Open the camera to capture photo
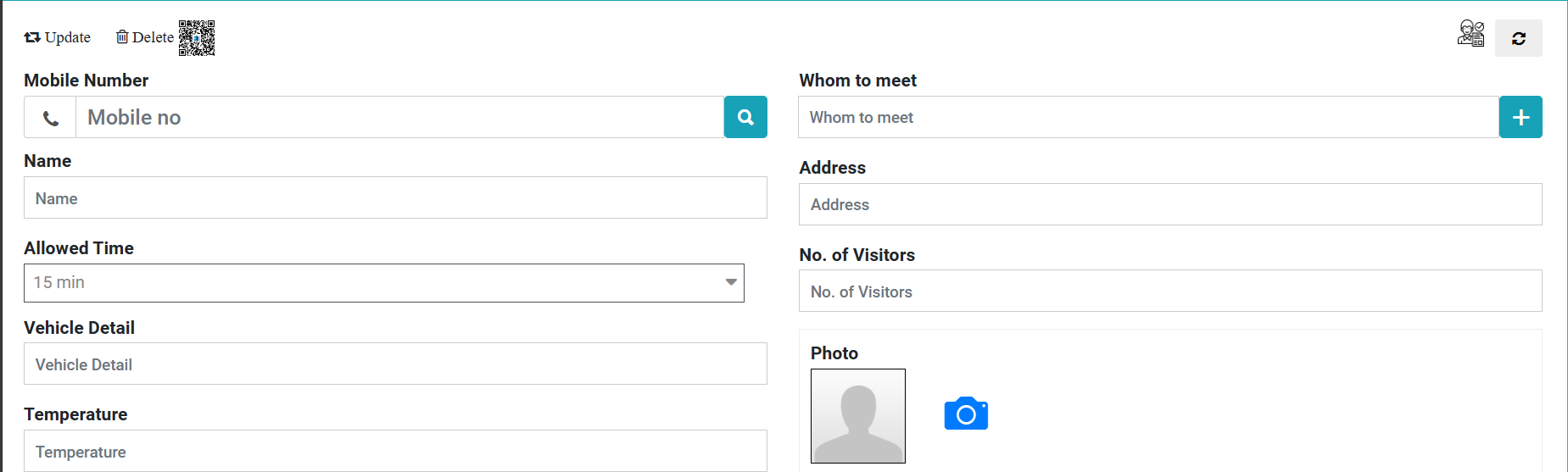The image size is (1568, 472). 966,414
